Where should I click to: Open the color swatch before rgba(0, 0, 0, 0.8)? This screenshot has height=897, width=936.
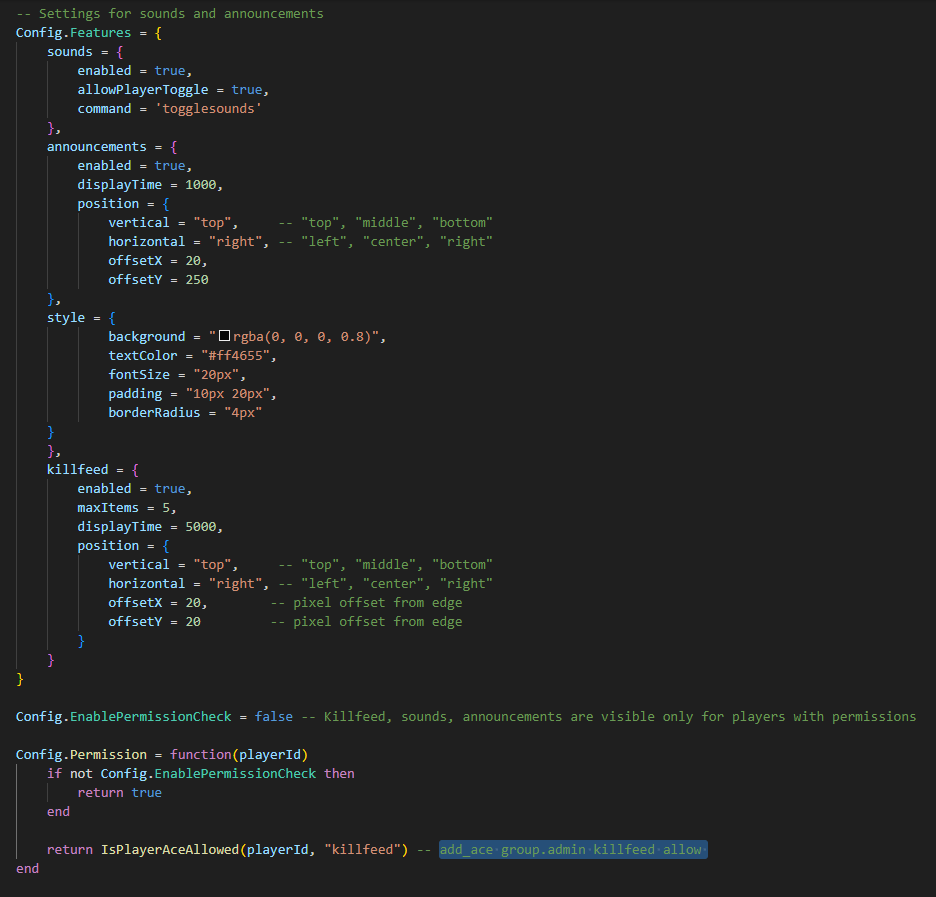click(x=224, y=336)
